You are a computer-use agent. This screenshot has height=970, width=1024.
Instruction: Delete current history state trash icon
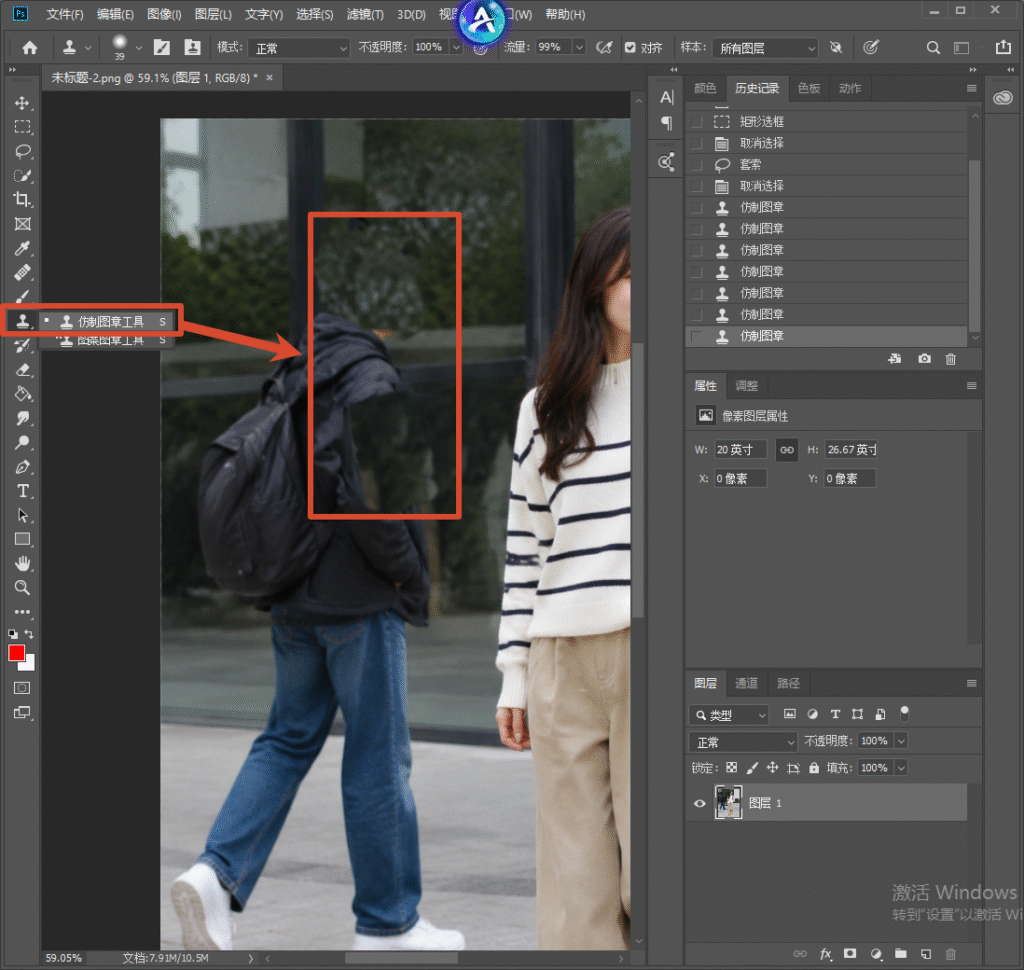(x=951, y=359)
